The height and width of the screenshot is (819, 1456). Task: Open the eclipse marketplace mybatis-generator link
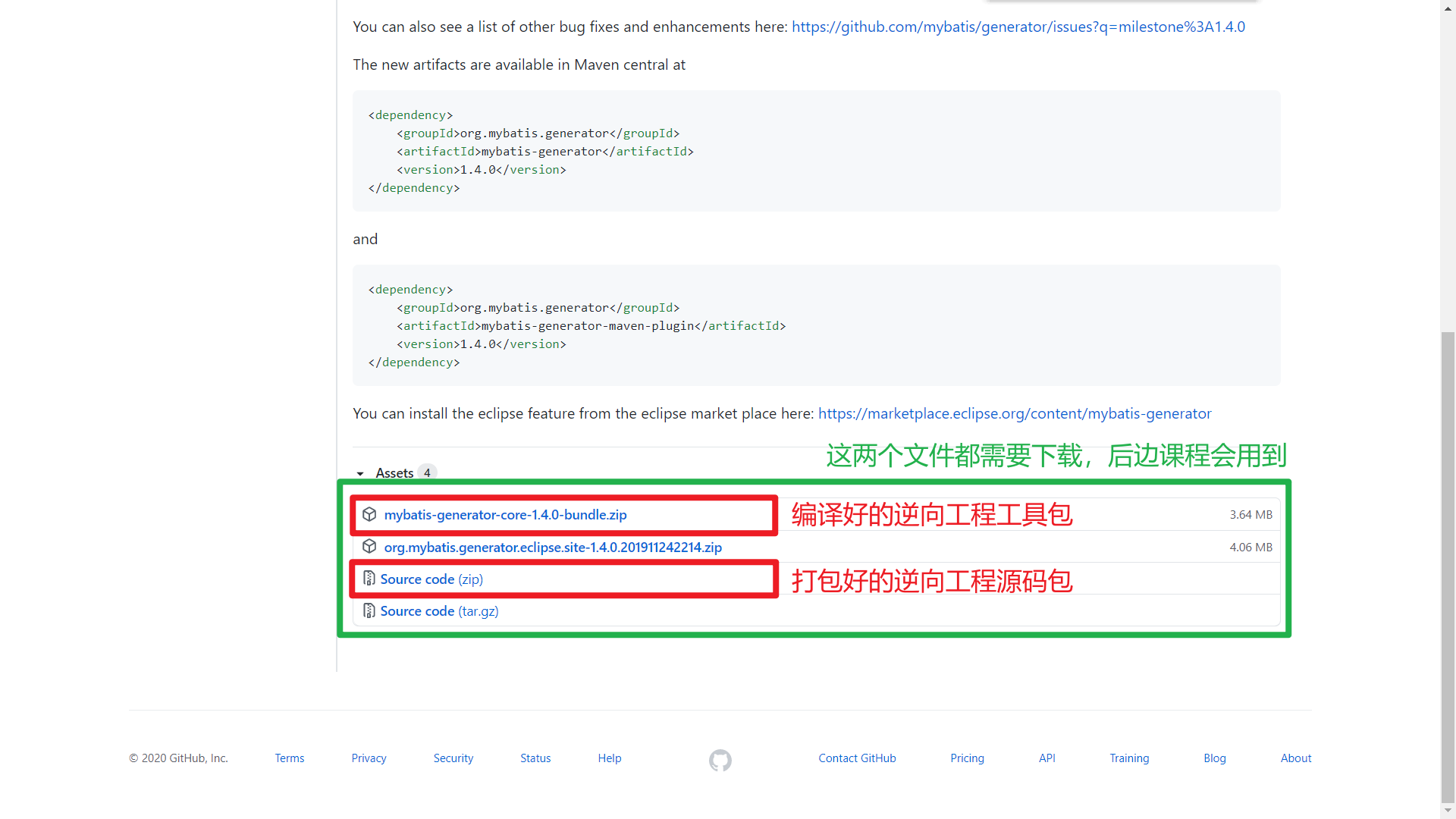click(1015, 413)
